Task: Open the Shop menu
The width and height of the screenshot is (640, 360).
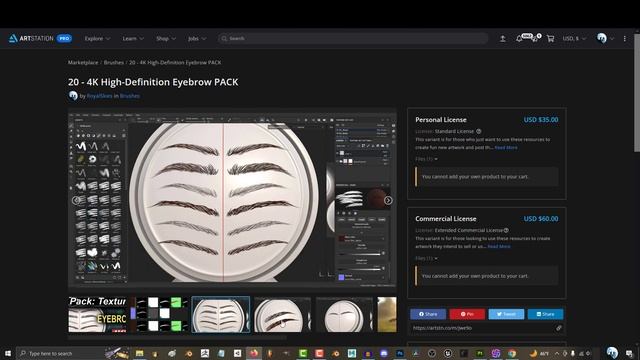Action: [166, 38]
